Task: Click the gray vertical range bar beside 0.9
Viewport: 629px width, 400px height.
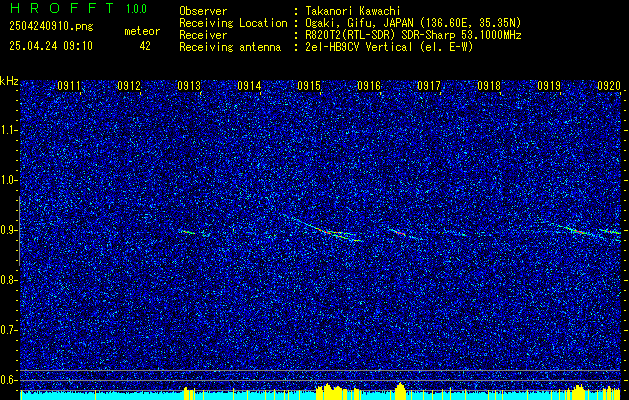Action: [x=19, y=231]
